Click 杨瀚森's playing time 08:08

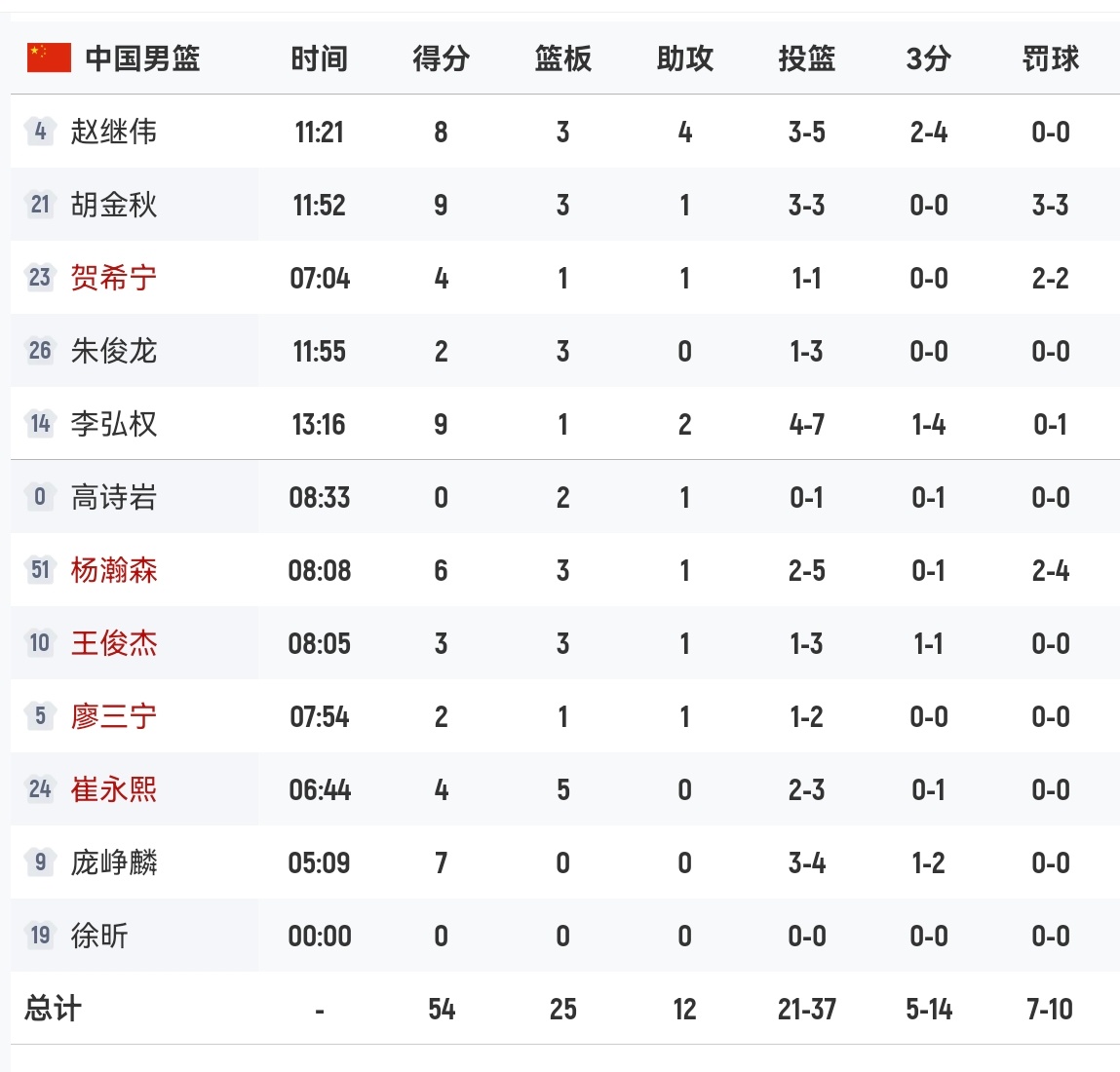click(x=320, y=571)
